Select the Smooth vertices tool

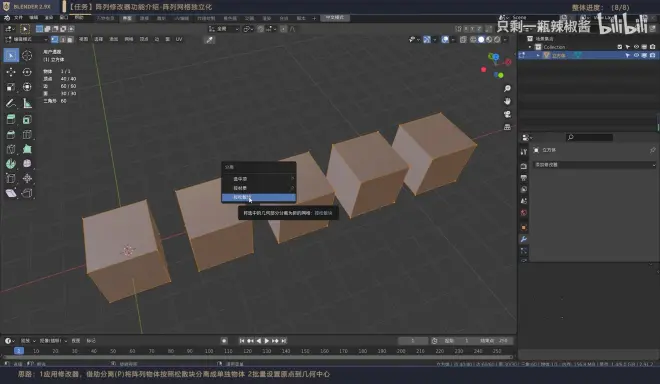[27, 163]
